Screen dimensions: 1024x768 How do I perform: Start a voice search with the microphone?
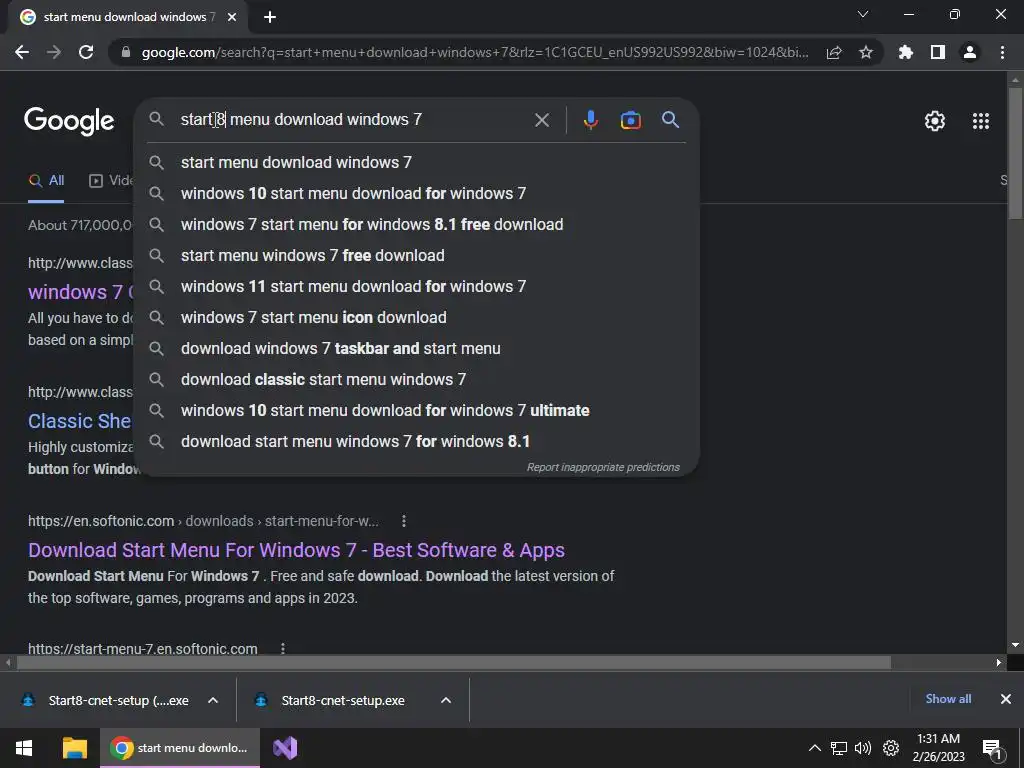[x=590, y=120]
